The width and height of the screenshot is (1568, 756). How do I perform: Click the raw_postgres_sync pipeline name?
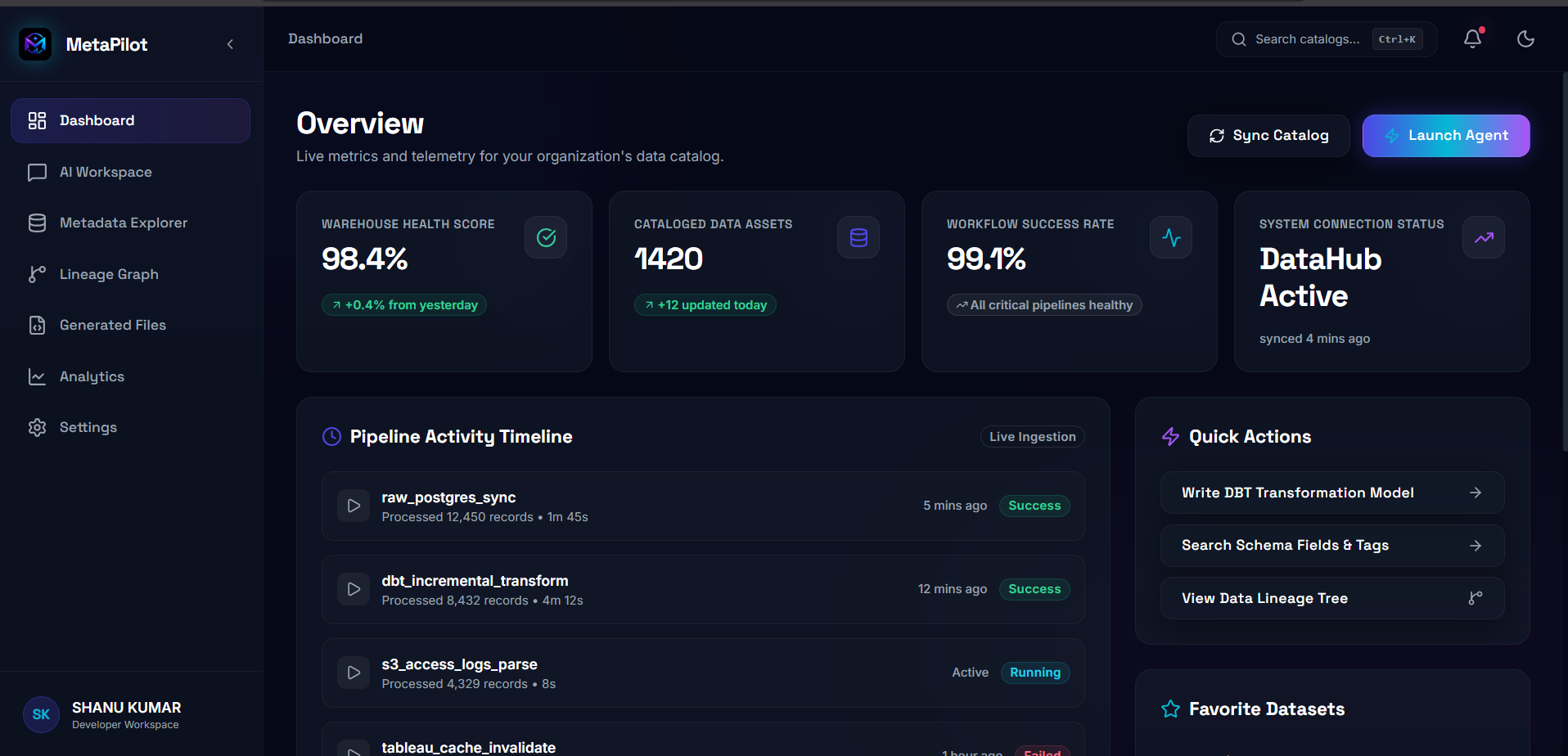click(448, 497)
